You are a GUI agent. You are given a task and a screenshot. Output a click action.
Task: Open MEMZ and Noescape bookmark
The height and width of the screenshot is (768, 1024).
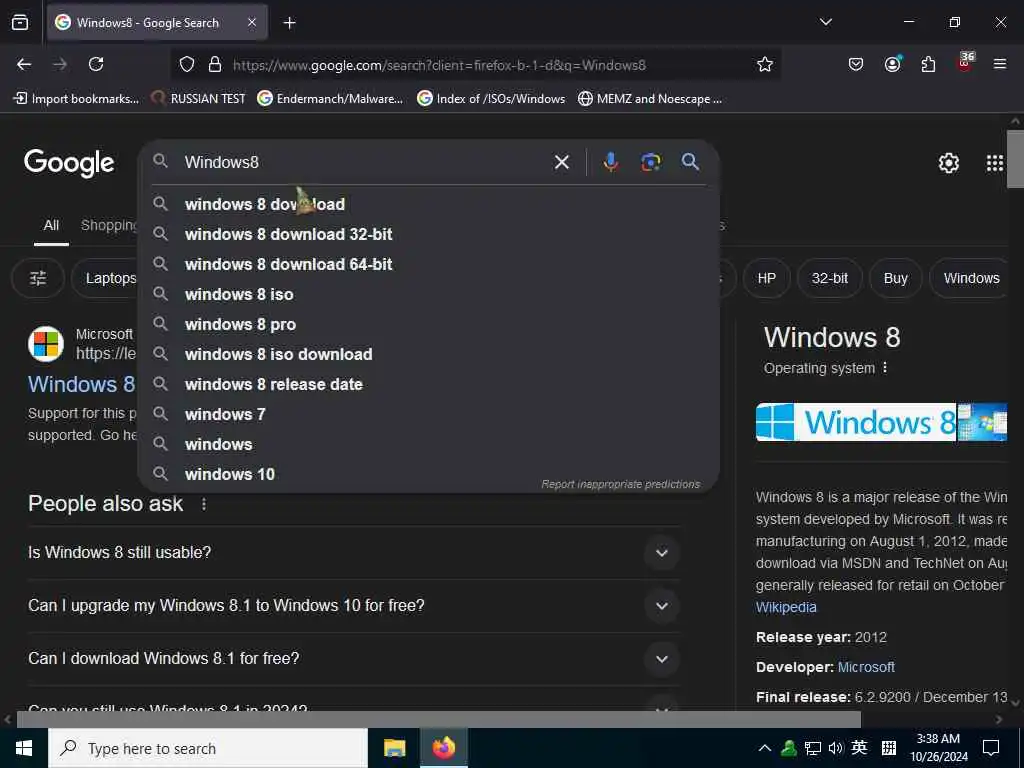point(650,99)
